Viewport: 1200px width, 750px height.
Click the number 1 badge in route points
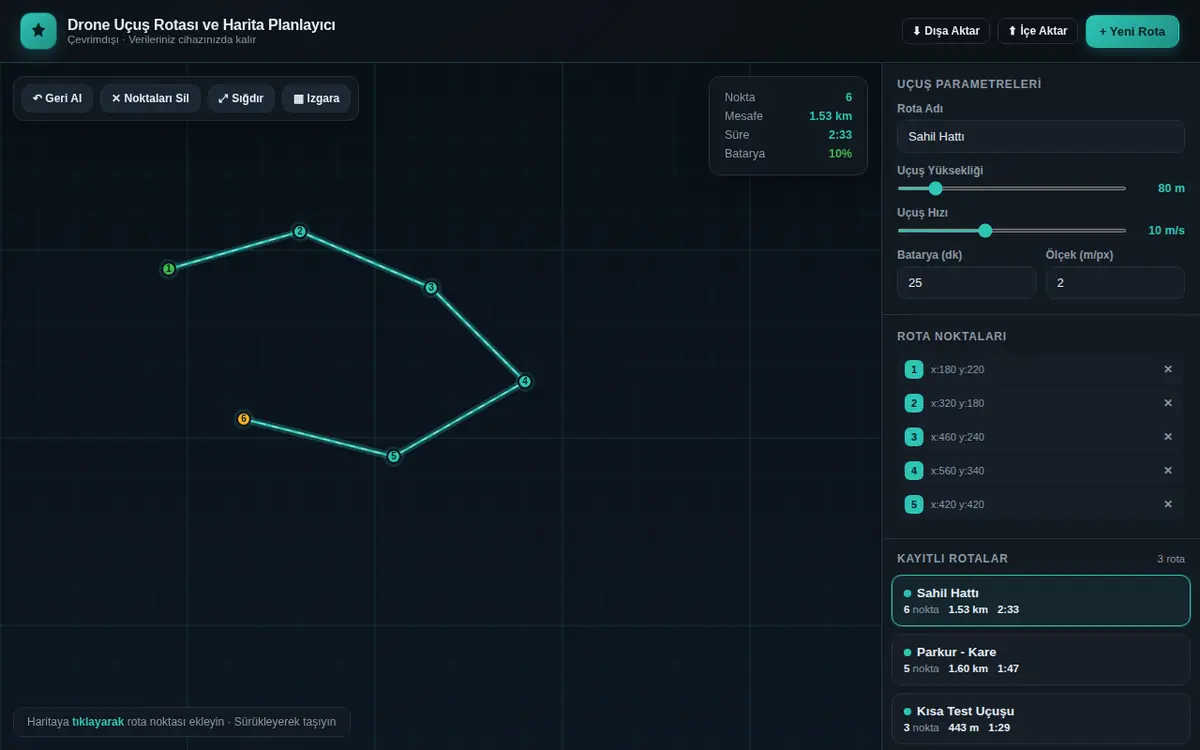pos(913,370)
